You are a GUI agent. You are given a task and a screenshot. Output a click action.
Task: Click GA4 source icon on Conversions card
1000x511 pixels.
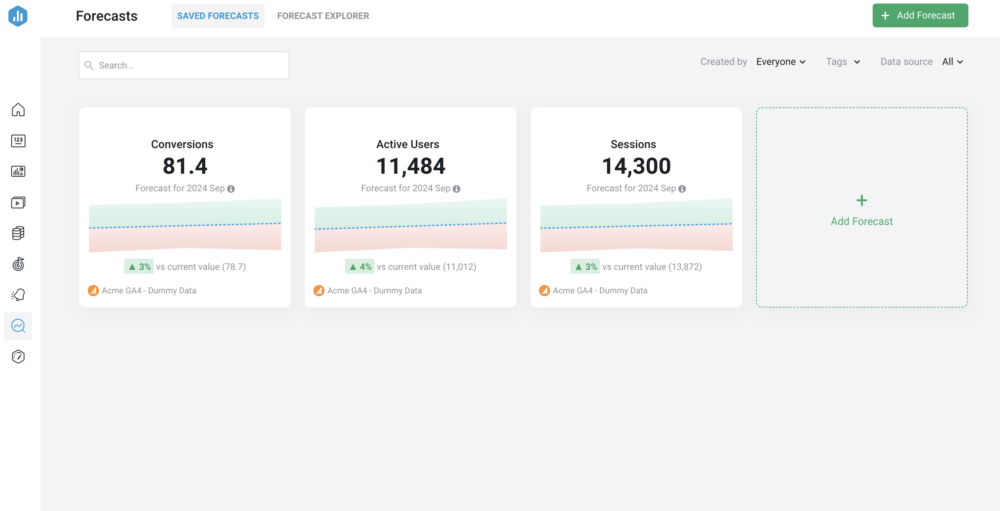[x=93, y=290]
